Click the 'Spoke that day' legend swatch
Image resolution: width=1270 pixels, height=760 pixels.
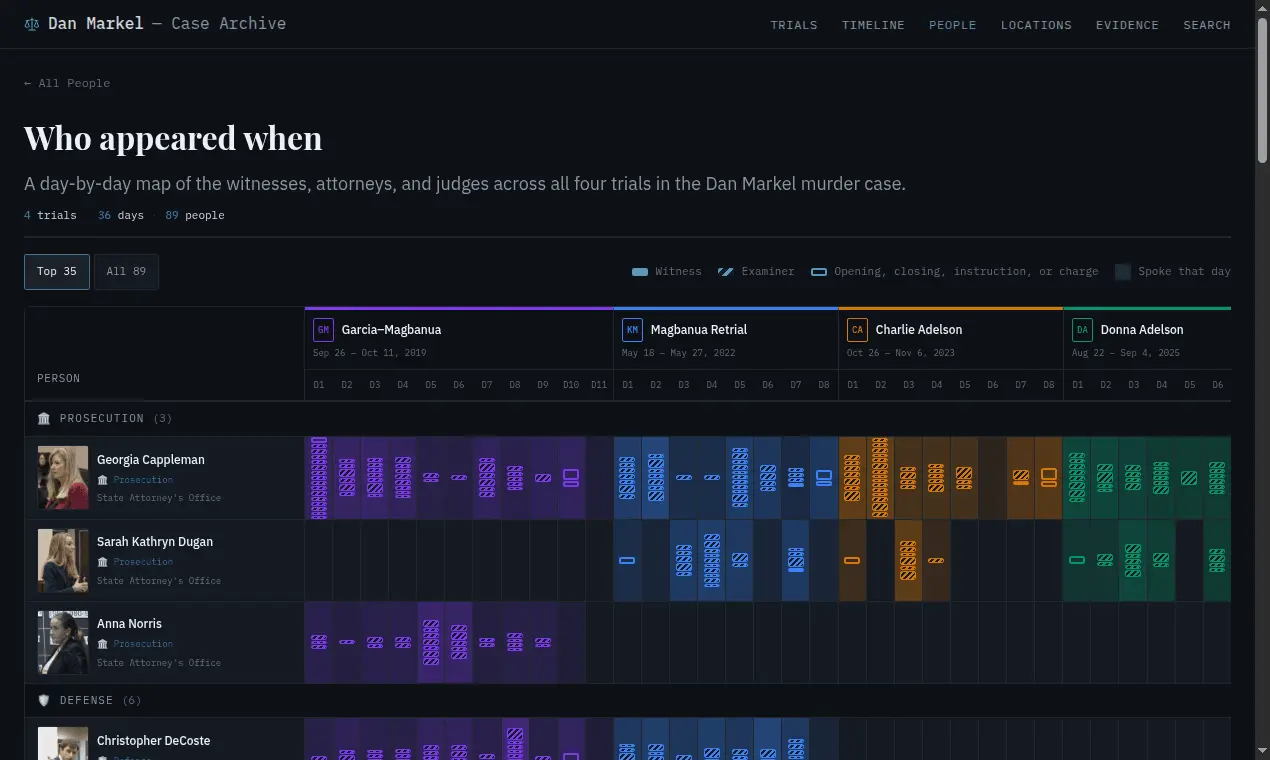tap(1123, 272)
